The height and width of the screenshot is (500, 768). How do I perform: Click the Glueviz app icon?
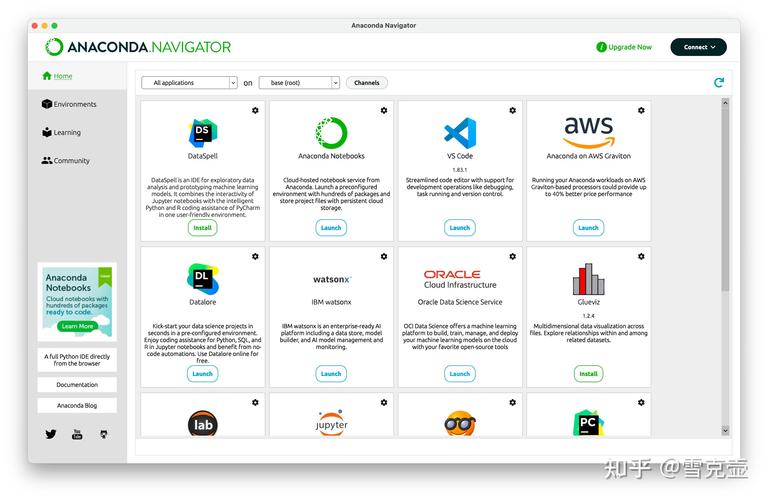click(588, 279)
